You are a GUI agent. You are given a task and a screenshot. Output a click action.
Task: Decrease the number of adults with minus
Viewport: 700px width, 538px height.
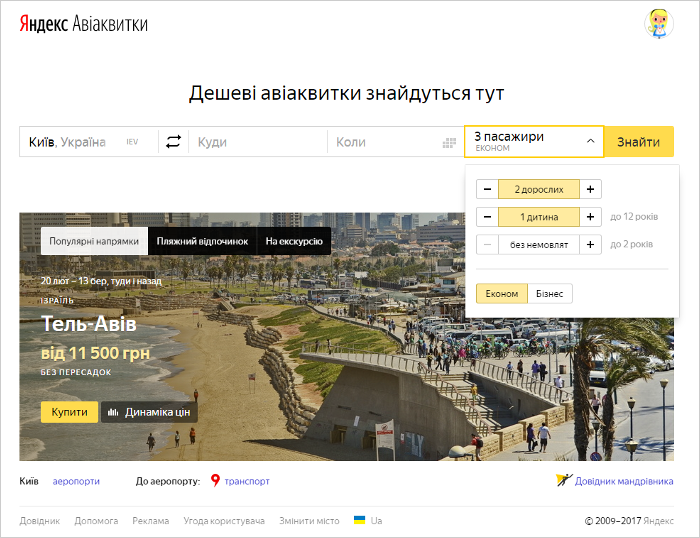click(x=488, y=189)
